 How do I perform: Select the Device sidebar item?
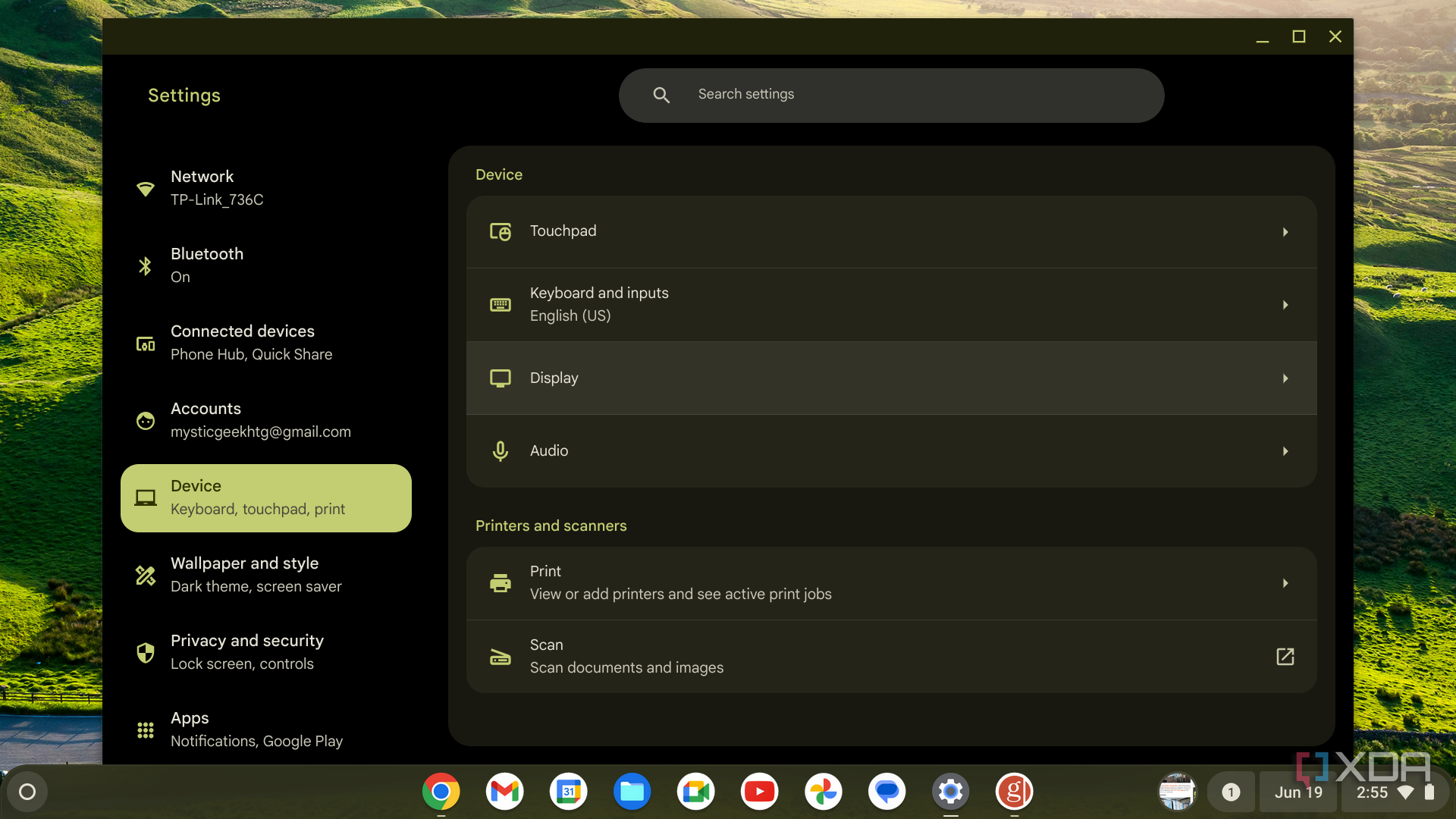pos(266,498)
